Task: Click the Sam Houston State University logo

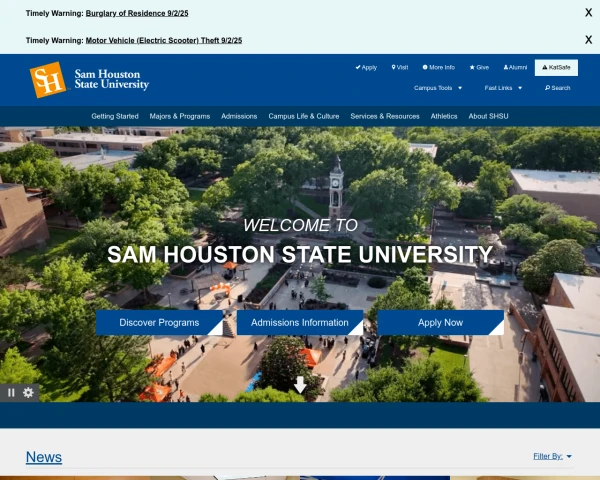Action: [x=89, y=80]
